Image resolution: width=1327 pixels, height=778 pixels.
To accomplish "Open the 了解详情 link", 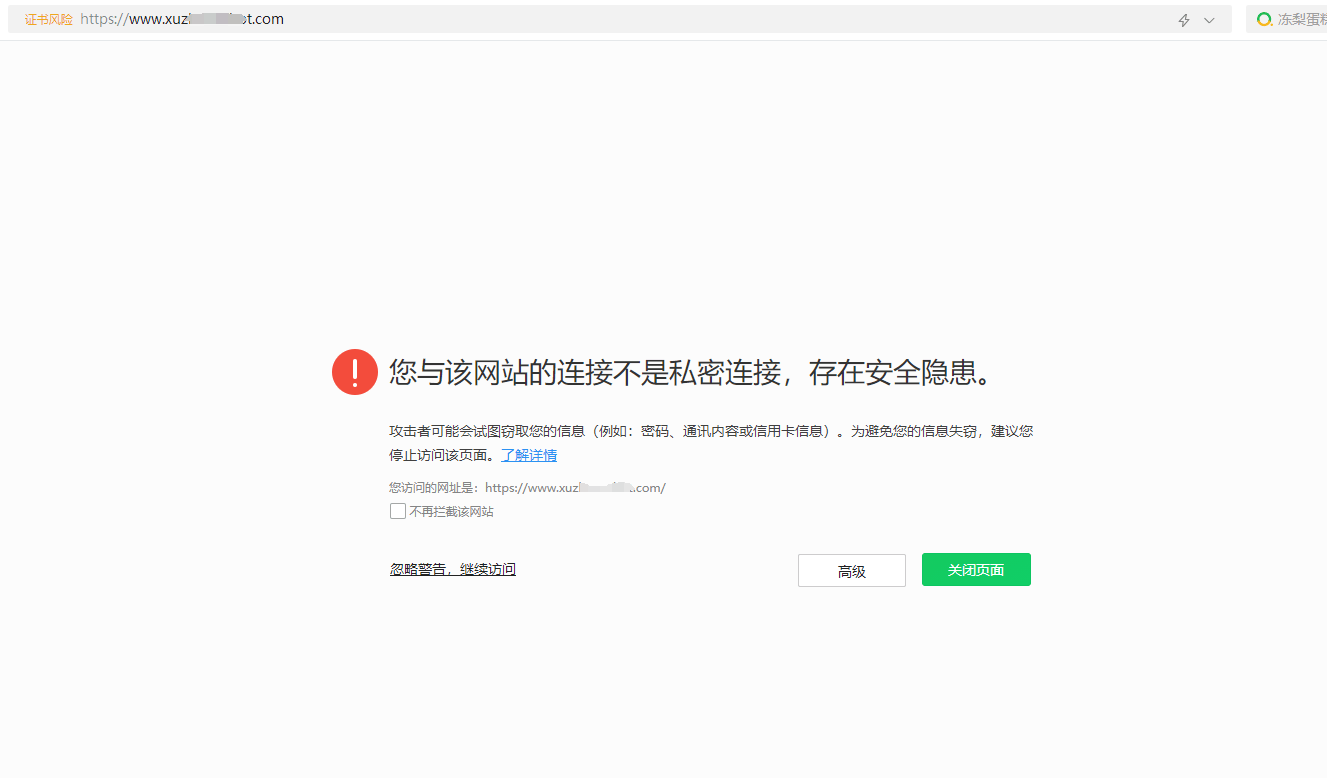I will click(529, 455).
